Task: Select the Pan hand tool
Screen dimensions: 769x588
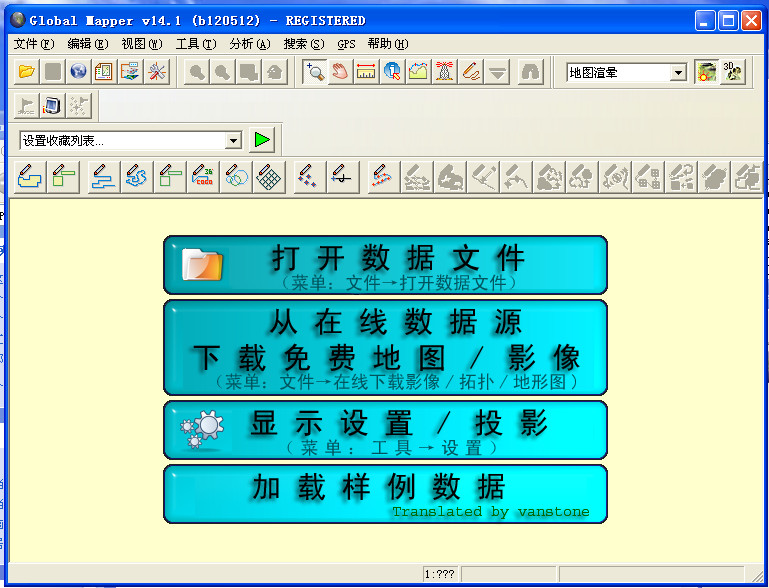Action: [x=340, y=72]
